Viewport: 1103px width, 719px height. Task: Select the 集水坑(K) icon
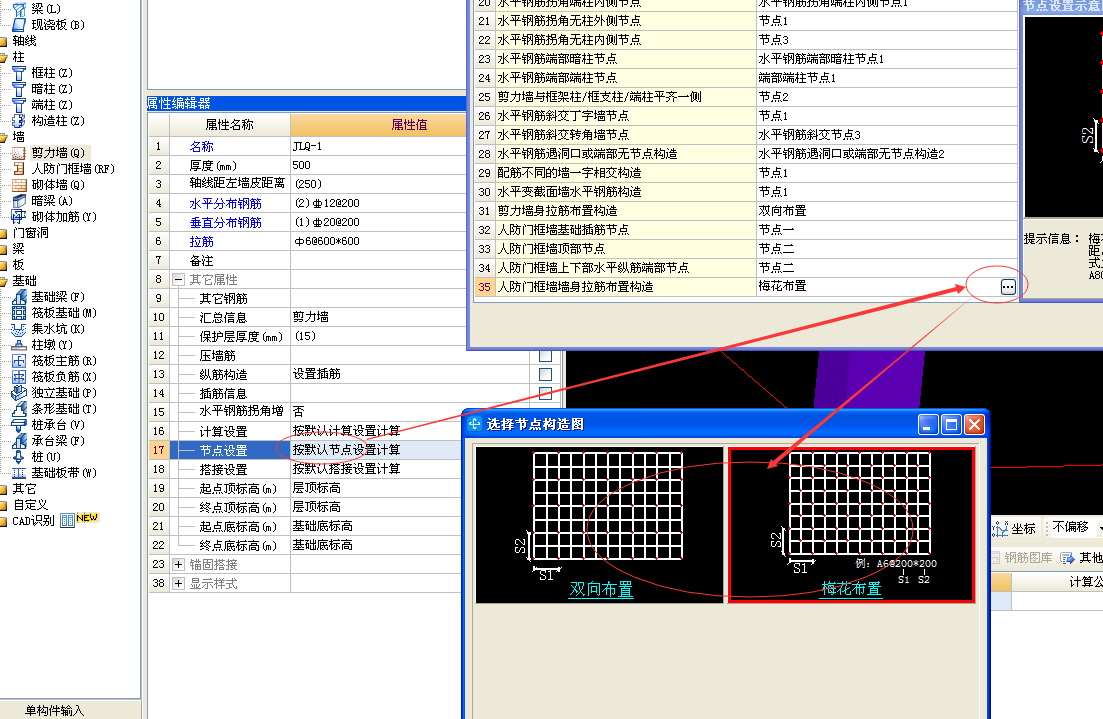coord(19,329)
